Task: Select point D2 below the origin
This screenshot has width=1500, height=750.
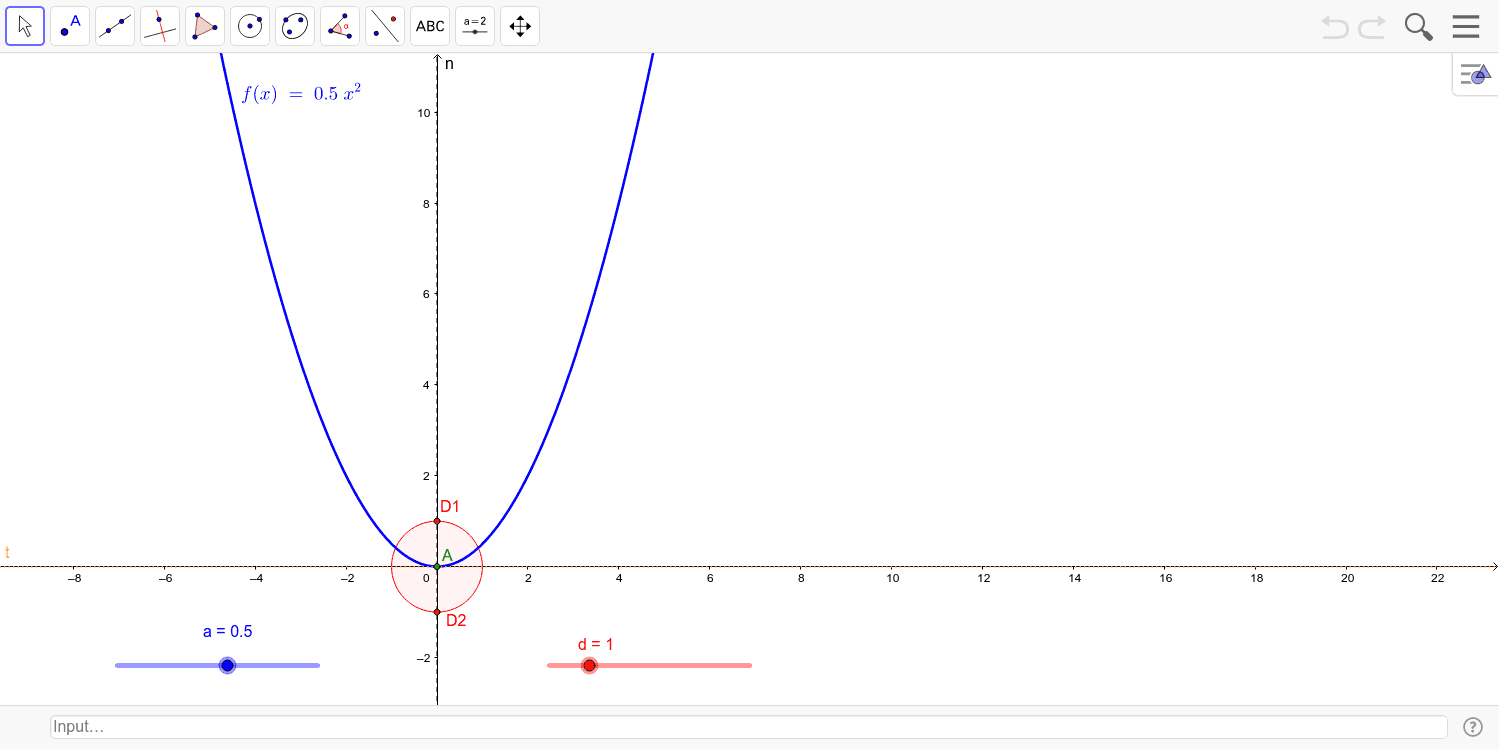Action: (437, 611)
